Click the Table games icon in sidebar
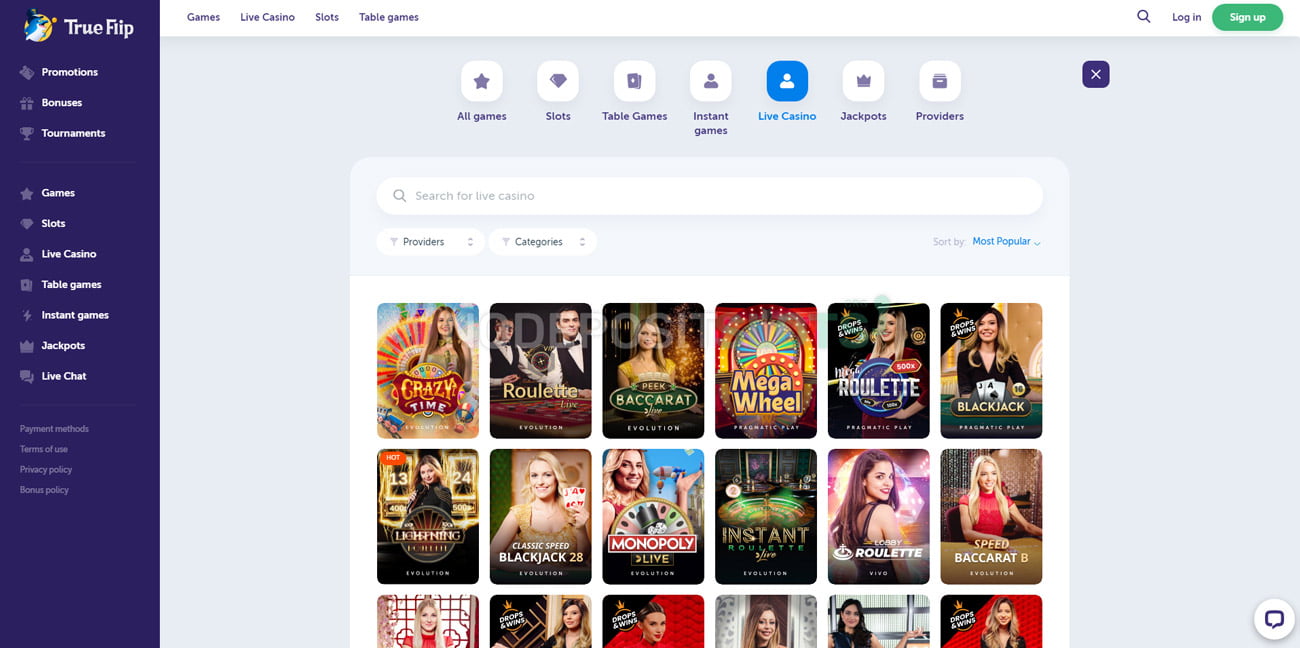This screenshot has width=1300, height=648. [27, 285]
